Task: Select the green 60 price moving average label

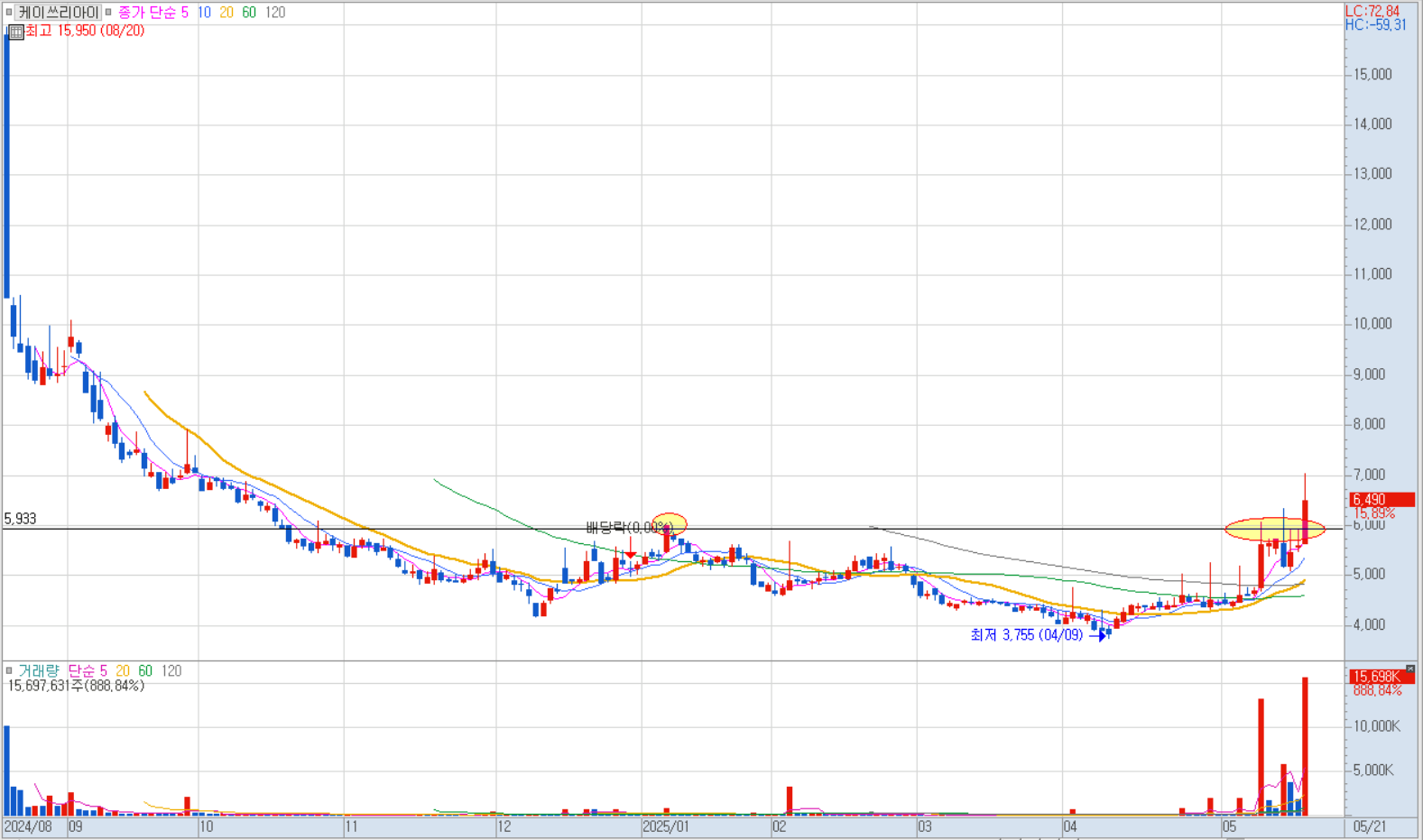Action: point(249,13)
